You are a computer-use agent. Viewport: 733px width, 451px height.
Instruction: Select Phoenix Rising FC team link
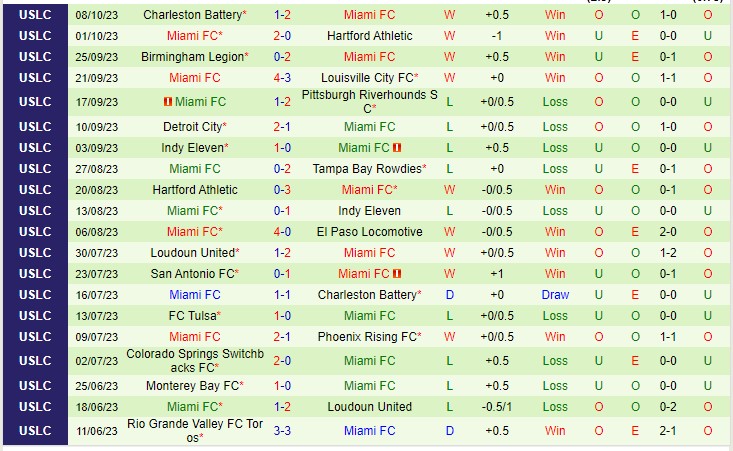point(367,337)
